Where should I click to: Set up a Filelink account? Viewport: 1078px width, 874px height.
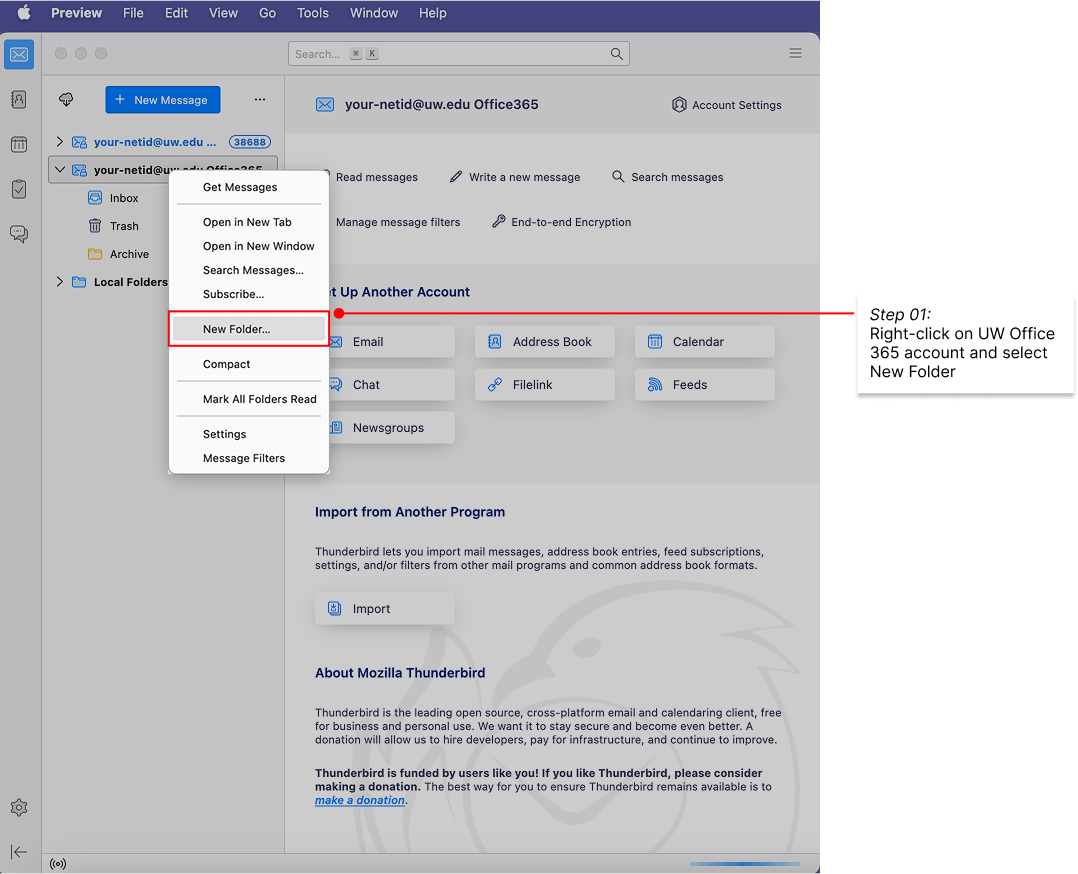click(544, 384)
